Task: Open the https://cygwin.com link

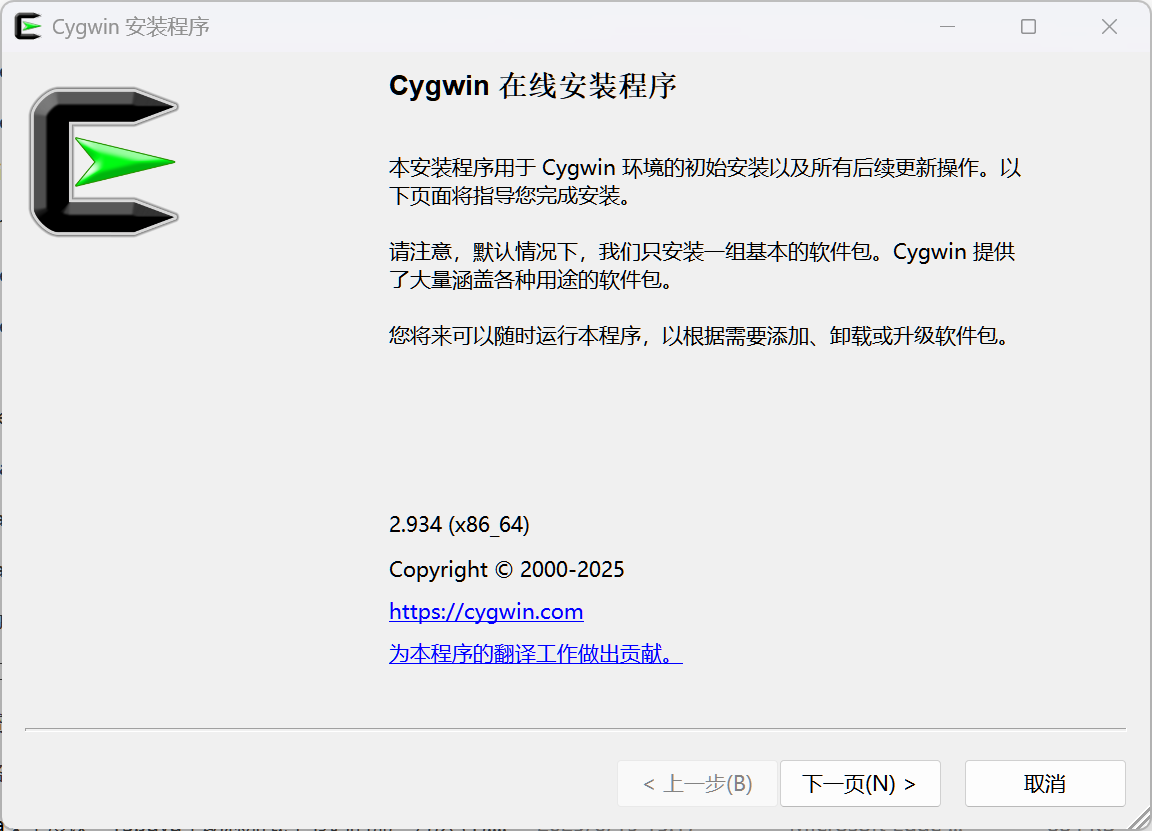Action: (x=486, y=611)
